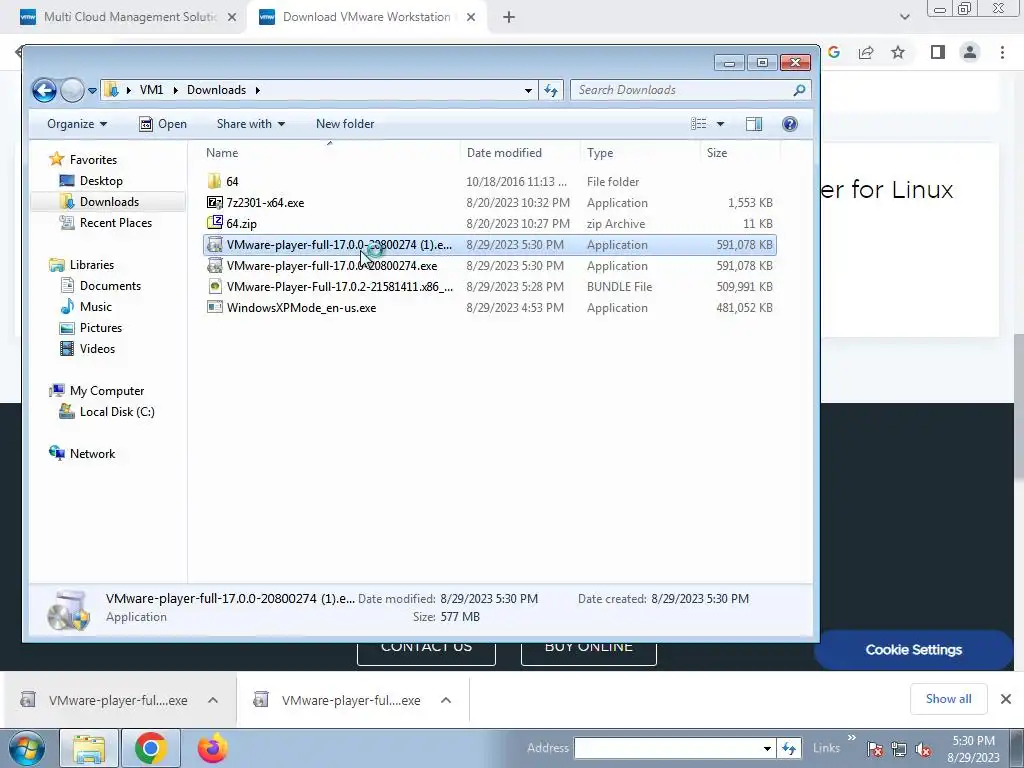Expand arrow after Downloads breadcrumb

coord(257,90)
